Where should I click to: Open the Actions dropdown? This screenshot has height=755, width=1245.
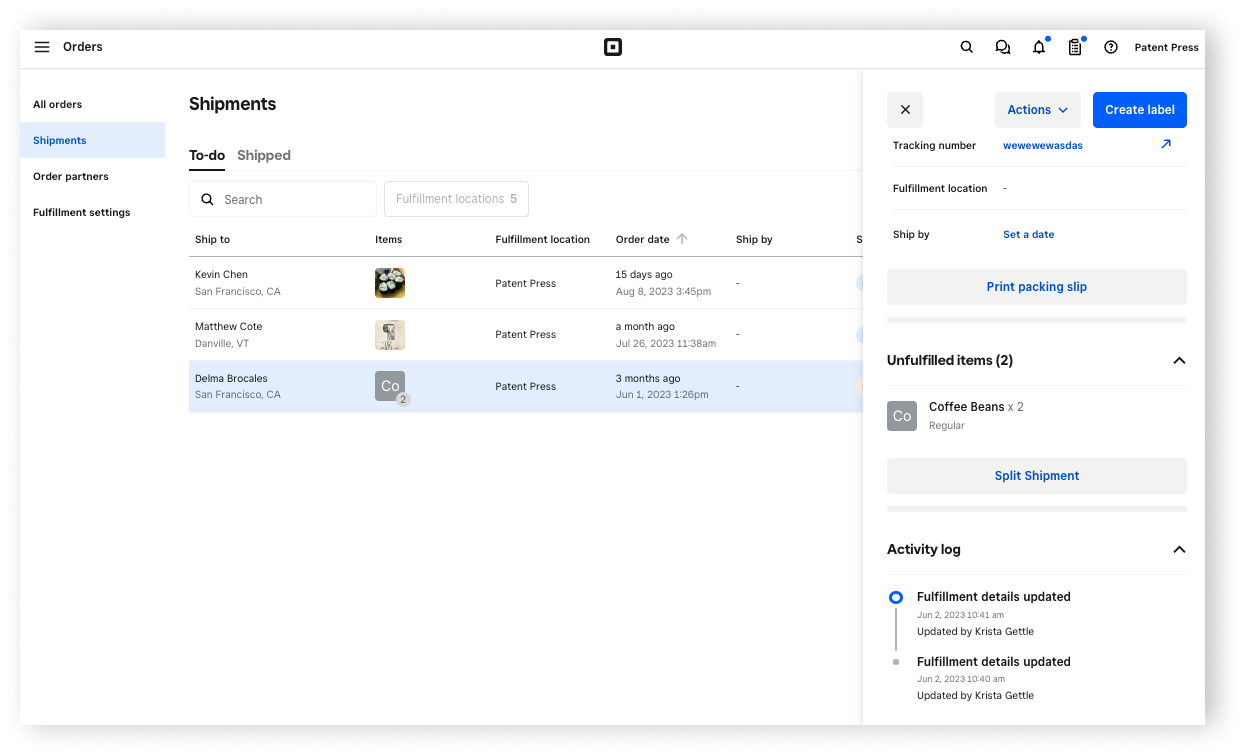1038,110
